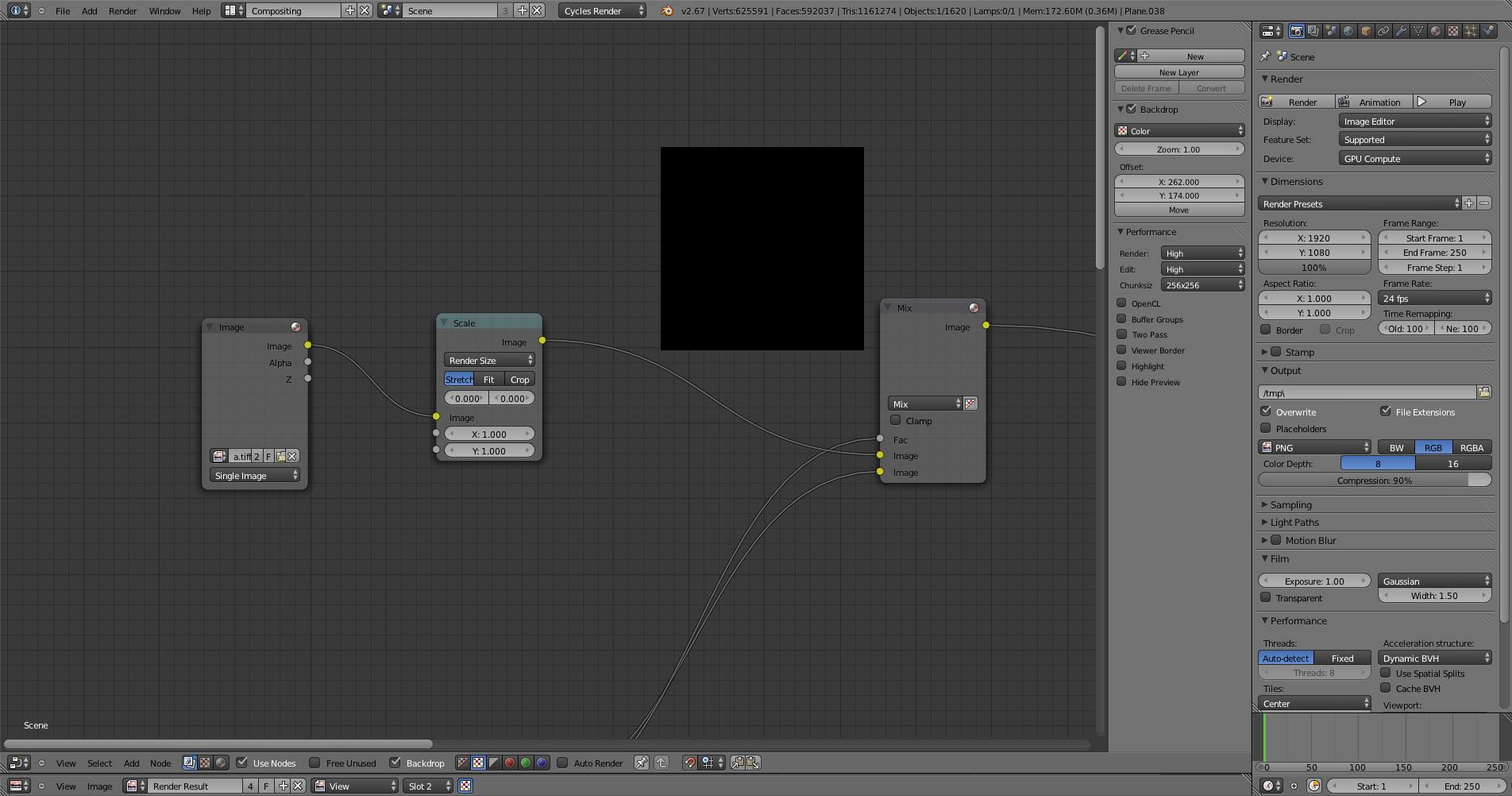Open the Modifiers wrench tab
Screen dimensions: 1512x796
pyautogui.click(x=1401, y=31)
